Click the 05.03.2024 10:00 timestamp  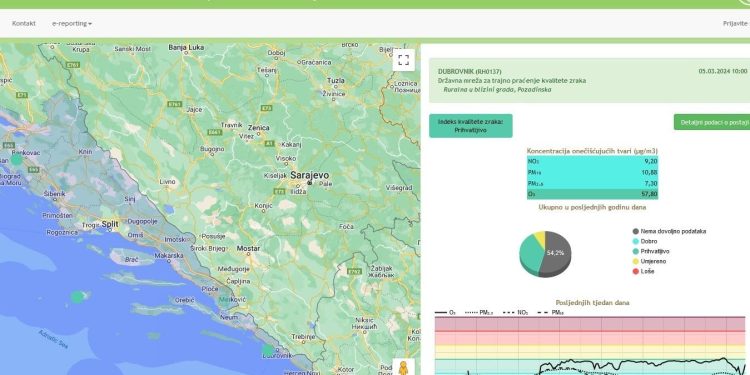click(723, 71)
